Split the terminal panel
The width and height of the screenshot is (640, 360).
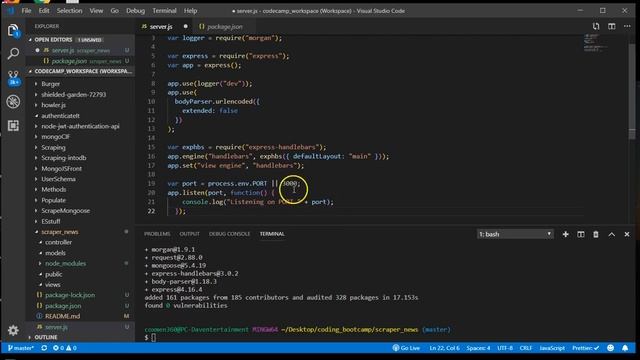pyautogui.click(x=581, y=234)
